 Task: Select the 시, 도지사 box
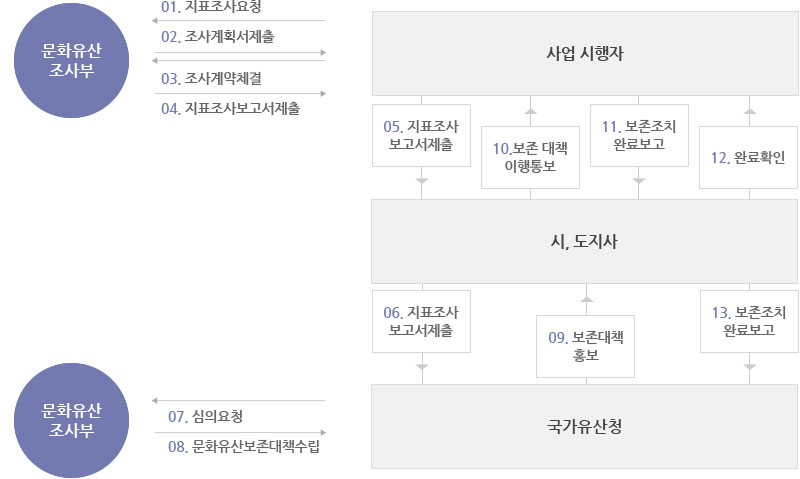pos(584,241)
